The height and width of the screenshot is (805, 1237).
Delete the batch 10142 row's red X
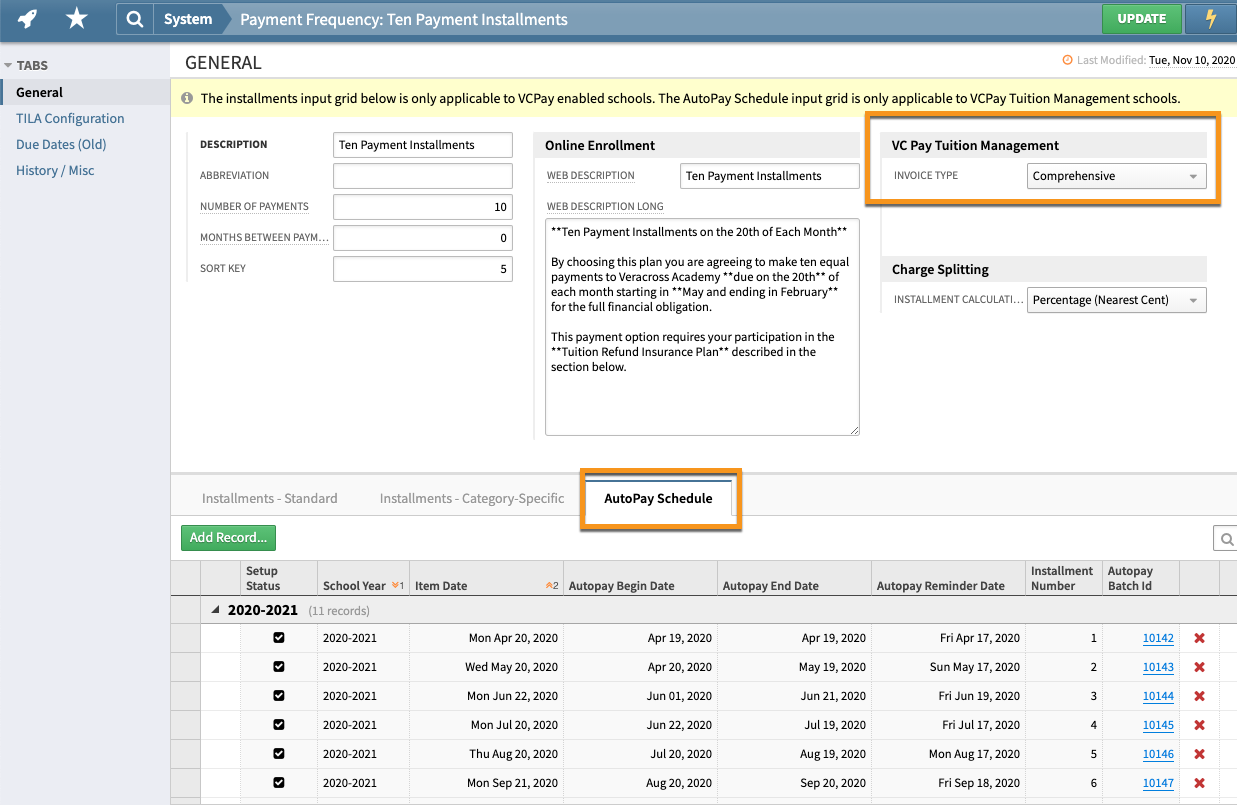(1199, 638)
